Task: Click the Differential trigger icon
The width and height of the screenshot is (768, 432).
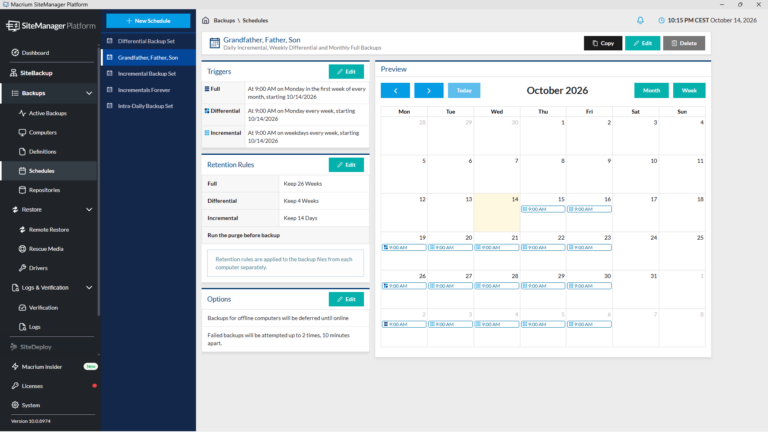Action: point(207,111)
